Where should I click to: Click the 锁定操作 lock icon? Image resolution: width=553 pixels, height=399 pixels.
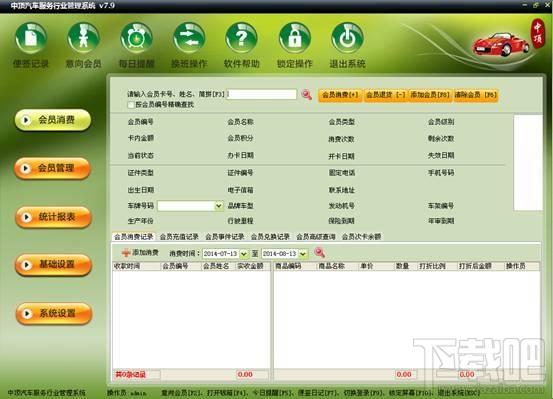[x=294, y=38]
